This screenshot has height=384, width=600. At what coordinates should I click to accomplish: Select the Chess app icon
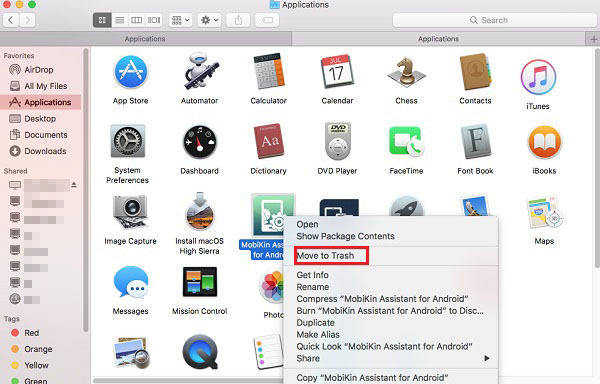(406, 72)
